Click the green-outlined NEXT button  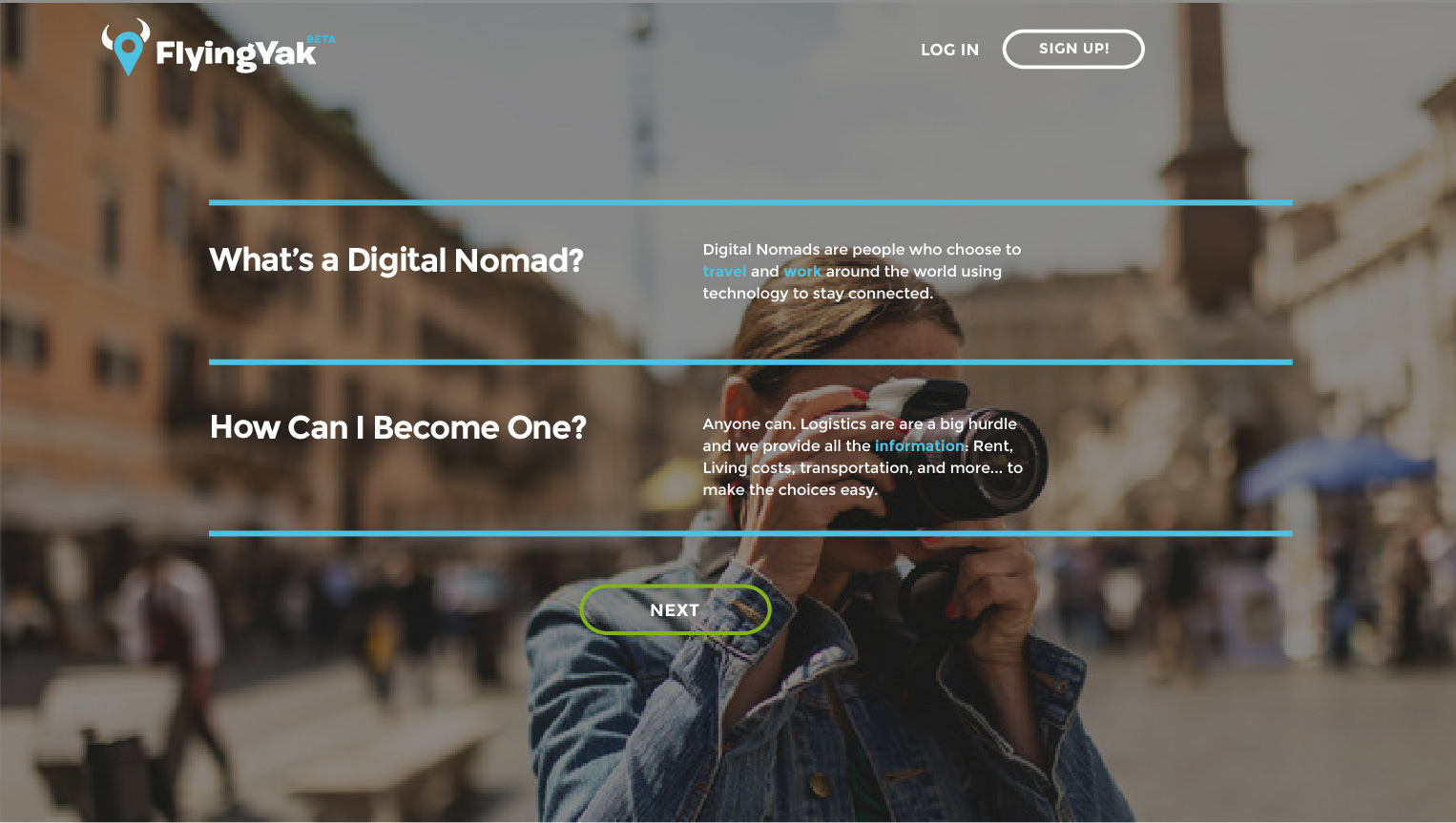676,610
